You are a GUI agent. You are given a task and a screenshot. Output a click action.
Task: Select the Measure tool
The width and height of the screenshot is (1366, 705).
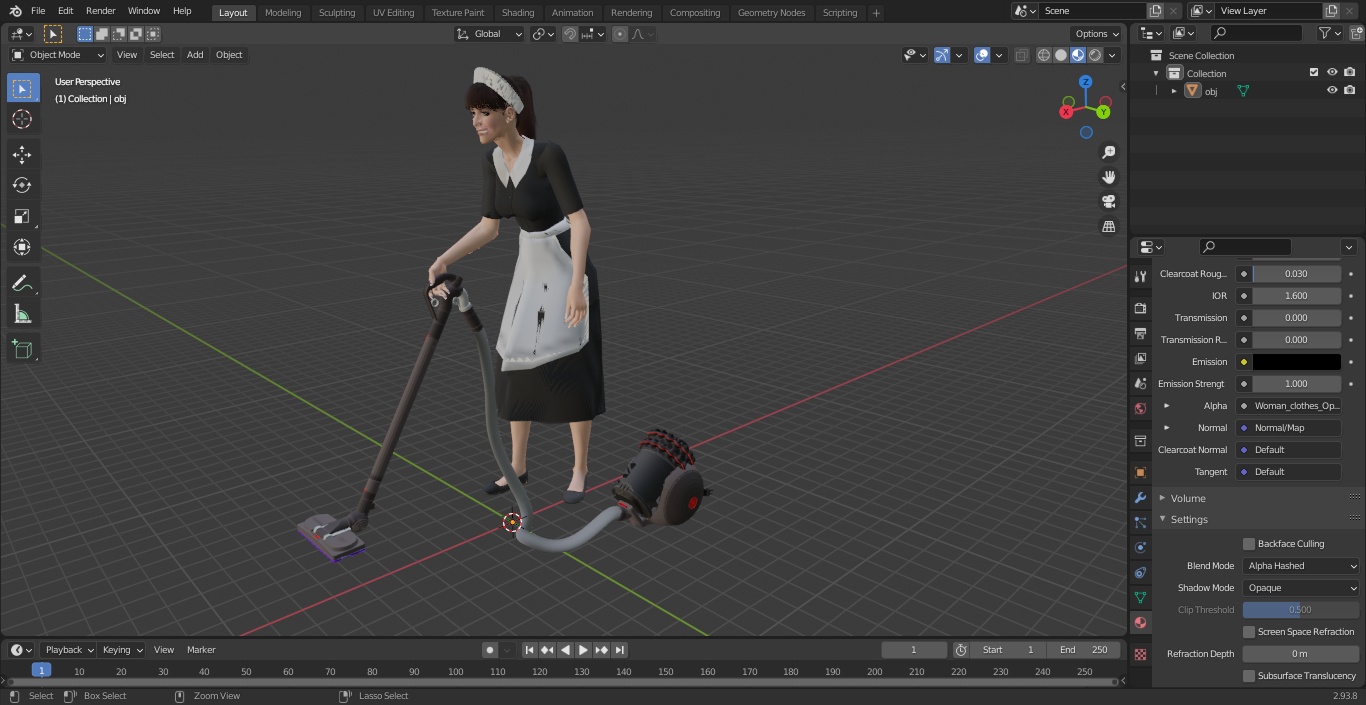coord(22,315)
